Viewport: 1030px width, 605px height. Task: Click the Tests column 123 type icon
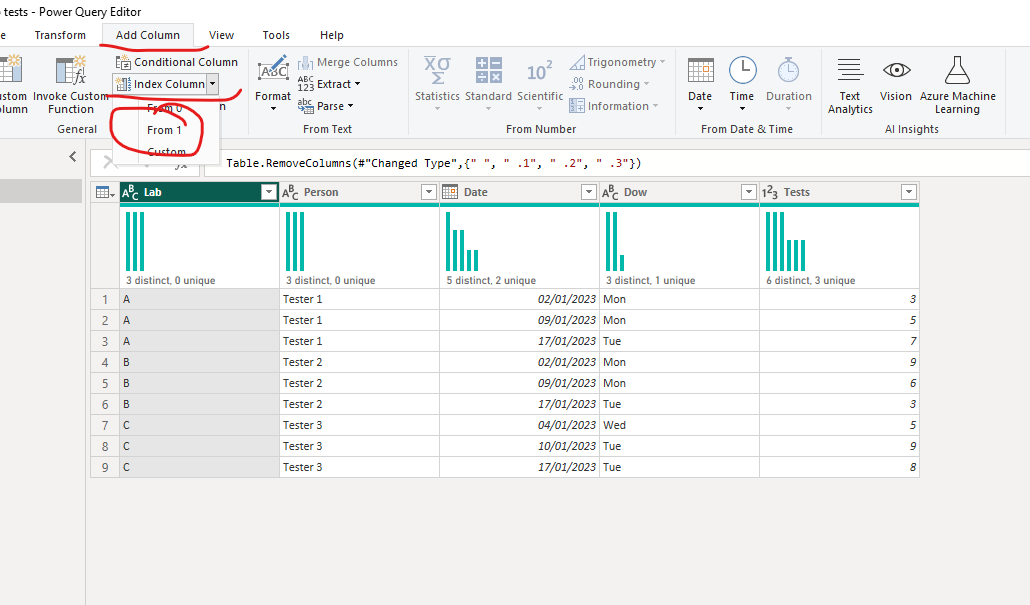coord(770,192)
